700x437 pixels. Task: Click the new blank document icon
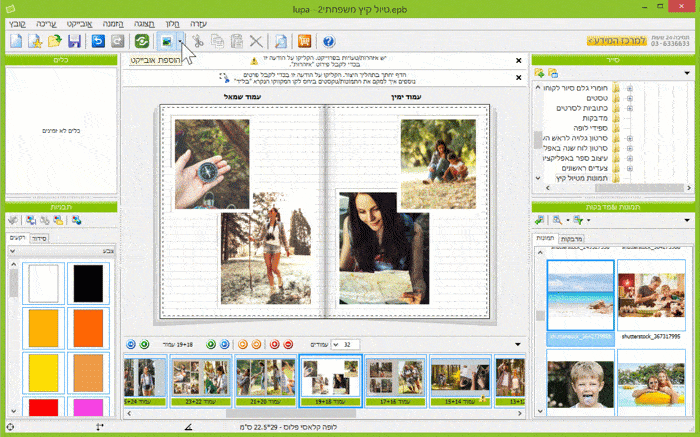click(17, 41)
